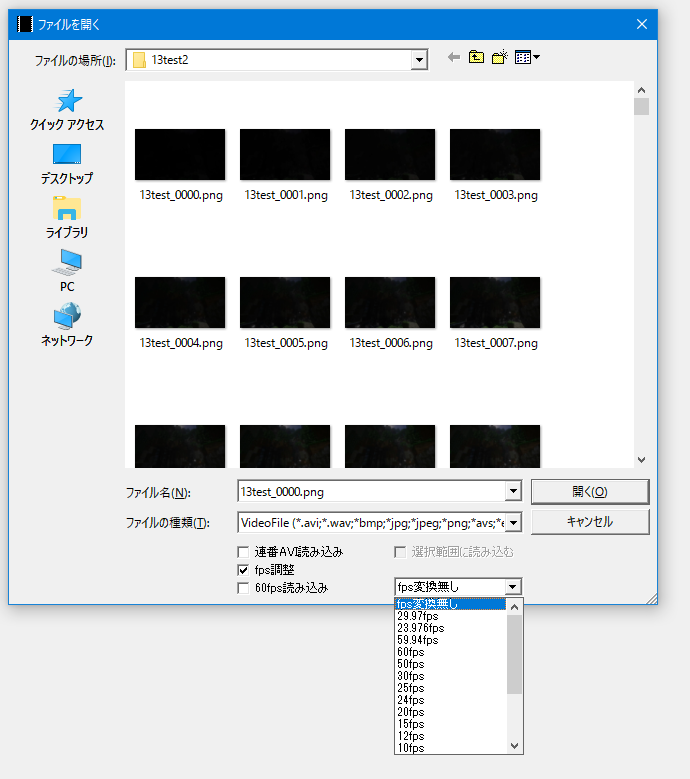Open Quick Access (クイック アクセス) location
This screenshot has width=690, height=779.
pyautogui.click(x=67, y=109)
